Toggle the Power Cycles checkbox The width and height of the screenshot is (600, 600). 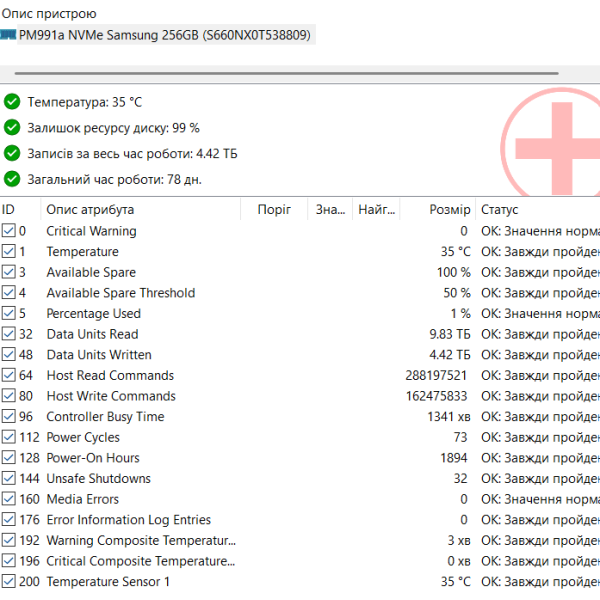pyautogui.click(x=8, y=437)
